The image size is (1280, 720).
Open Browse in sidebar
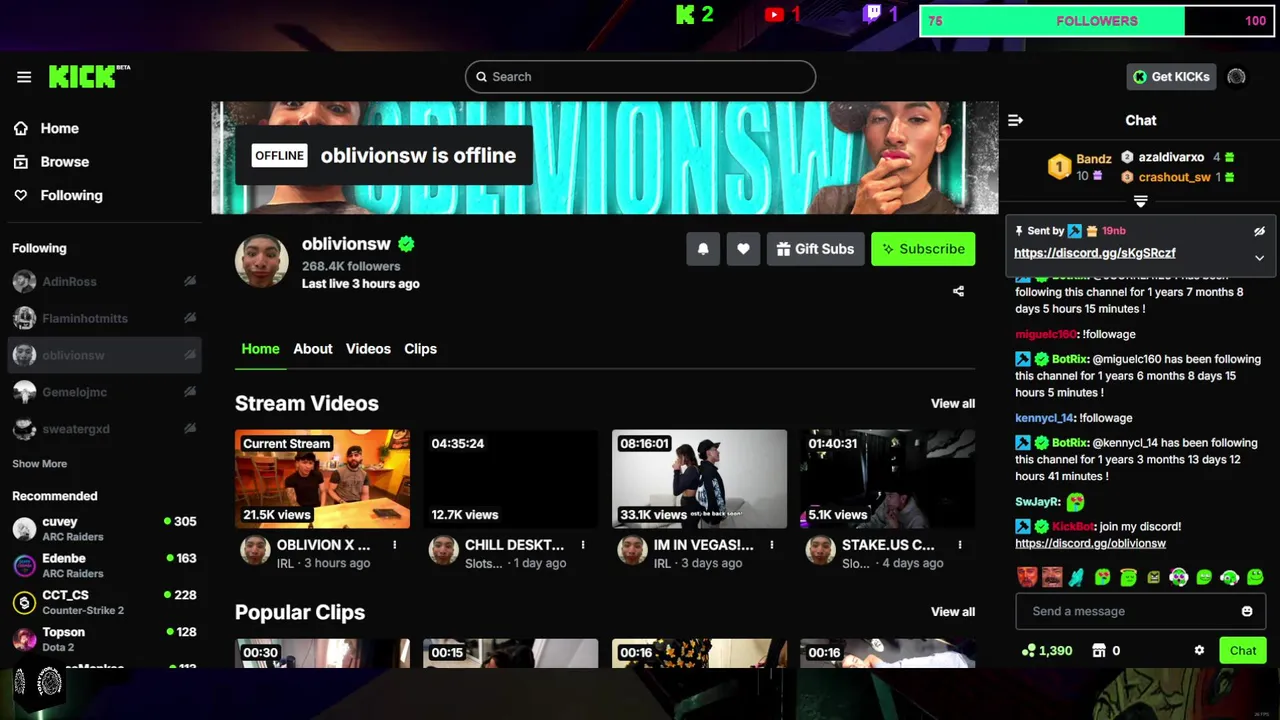click(x=65, y=162)
